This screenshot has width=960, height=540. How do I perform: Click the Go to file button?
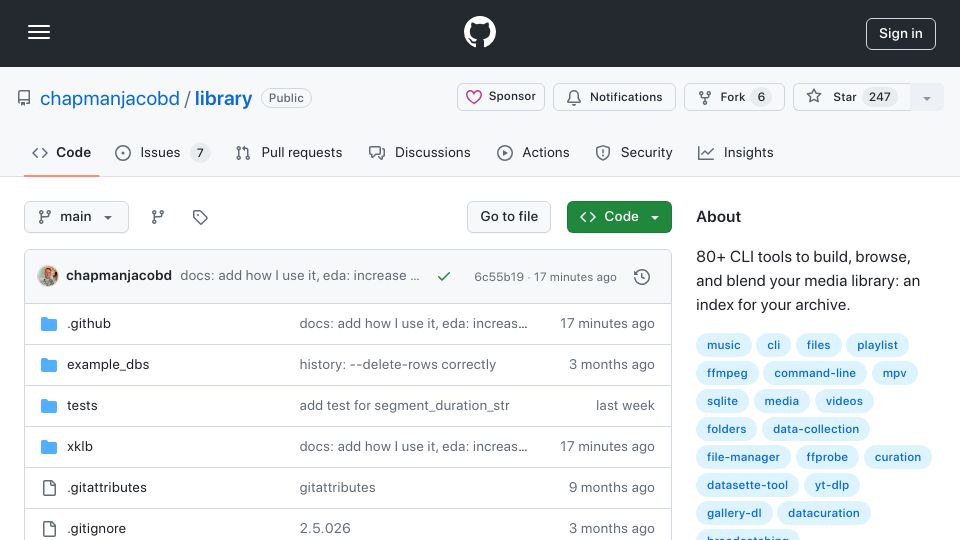click(509, 217)
